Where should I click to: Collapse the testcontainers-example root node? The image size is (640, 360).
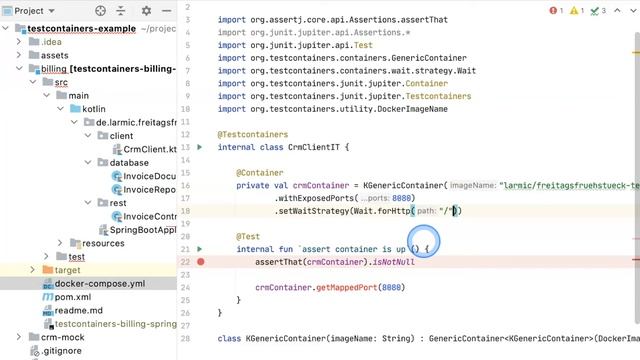click(5, 28)
